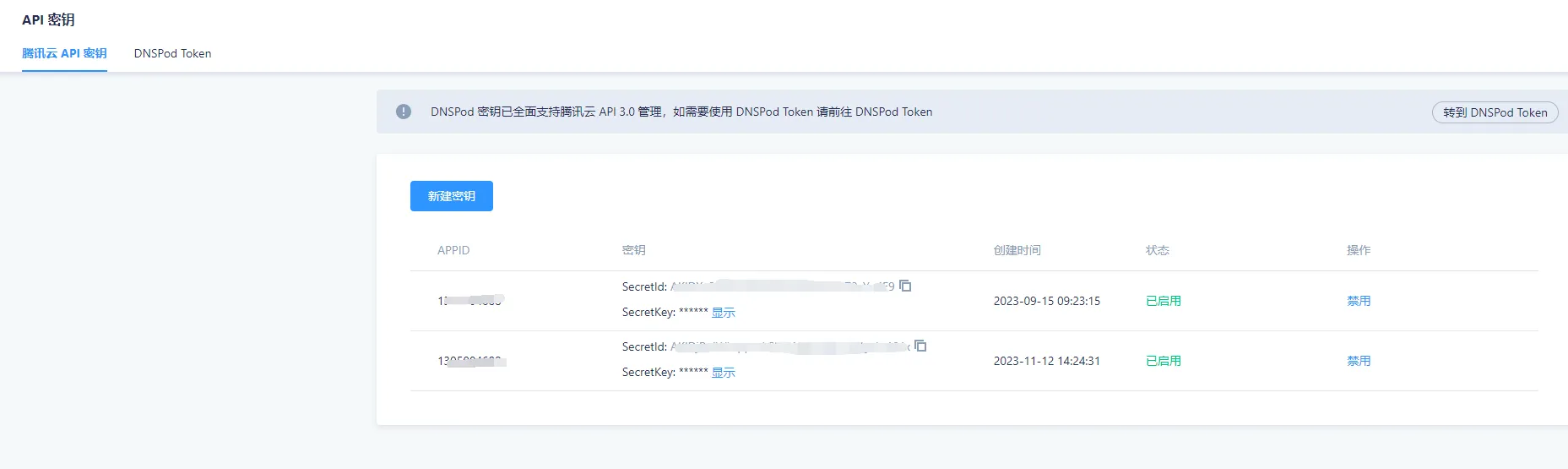Click the 密钥 column header

(633, 250)
